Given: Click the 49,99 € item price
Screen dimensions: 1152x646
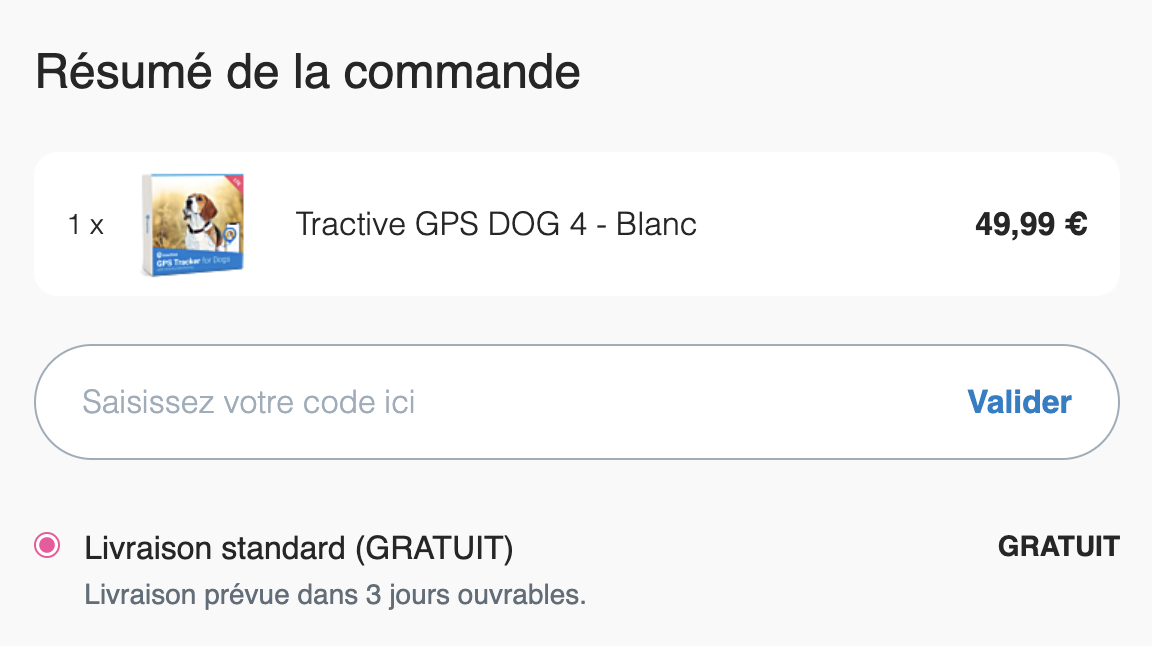Looking at the screenshot, I should point(1031,224).
